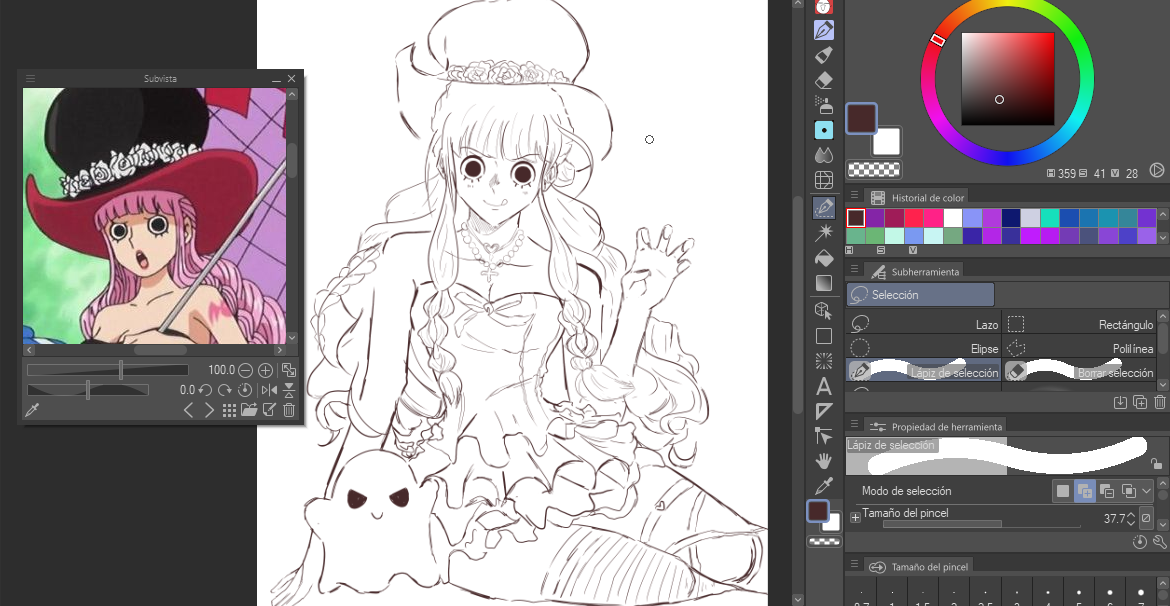
Task: Open Subherramienta panel menu
Action: point(854,271)
